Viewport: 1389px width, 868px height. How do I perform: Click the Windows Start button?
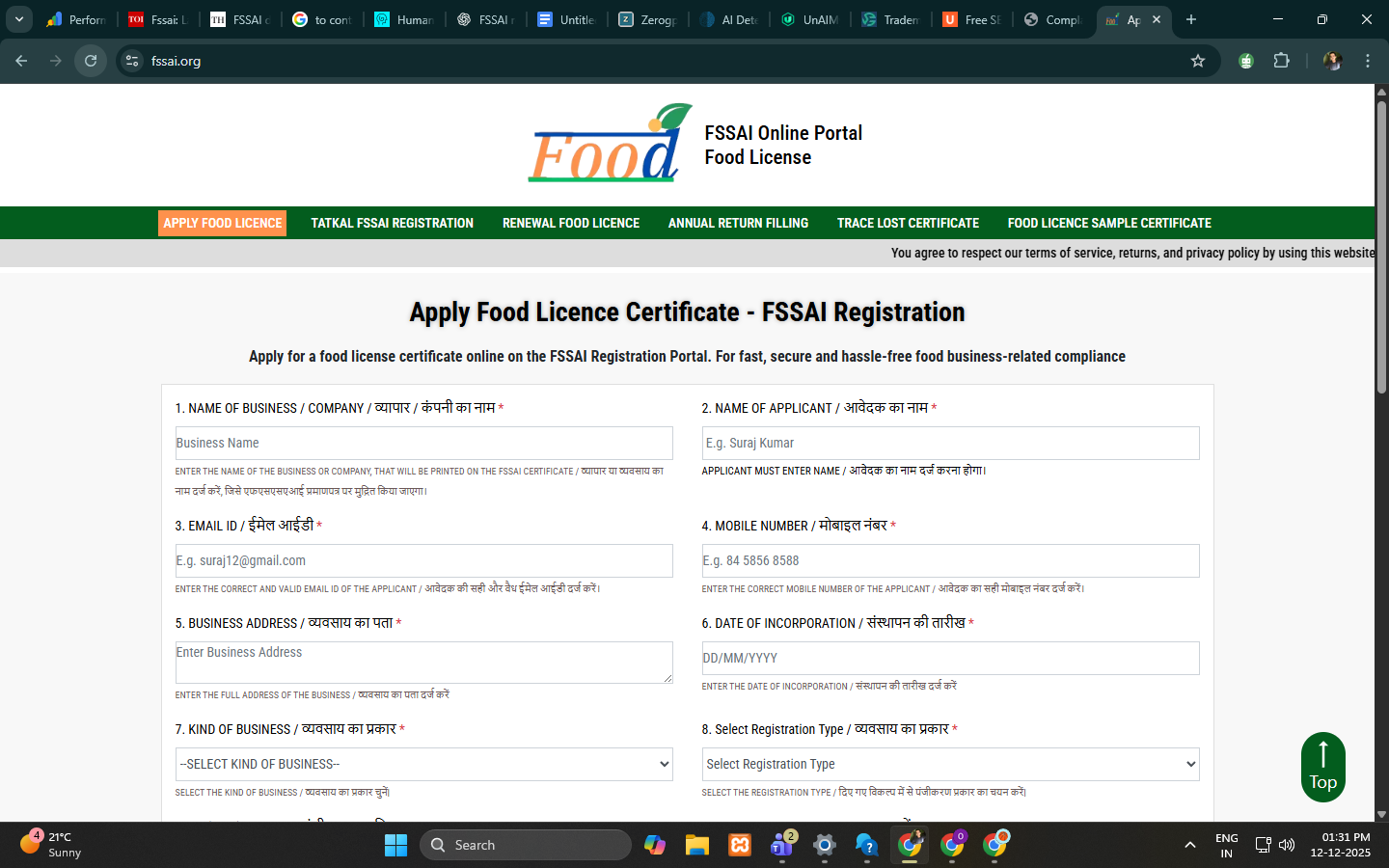pyautogui.click(x=395, y=845)
